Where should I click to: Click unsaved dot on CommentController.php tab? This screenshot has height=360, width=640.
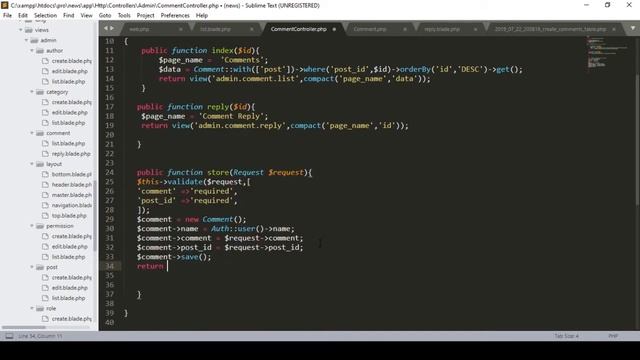tap(334, 29)
